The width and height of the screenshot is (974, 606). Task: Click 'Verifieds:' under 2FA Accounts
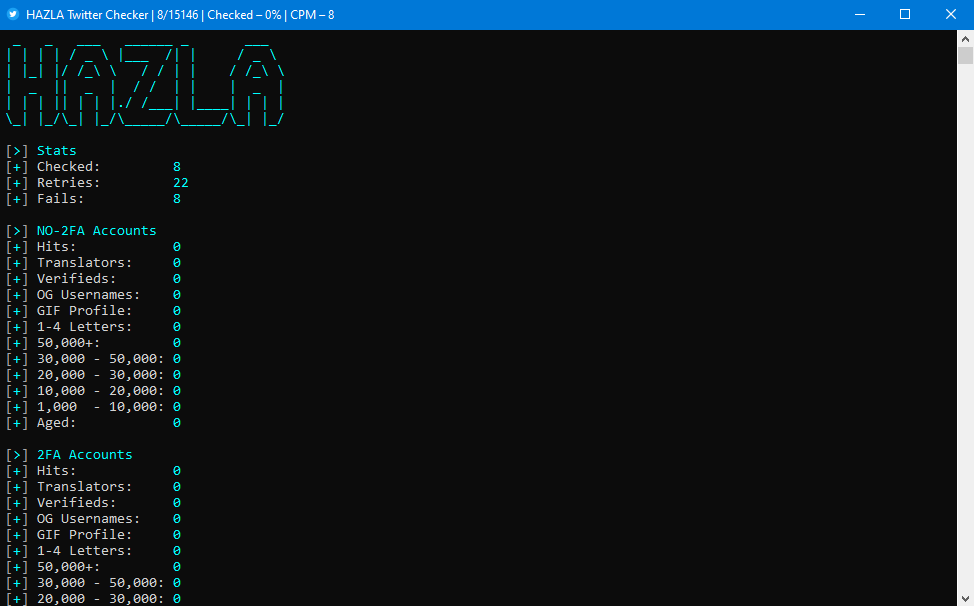(76, 503)
